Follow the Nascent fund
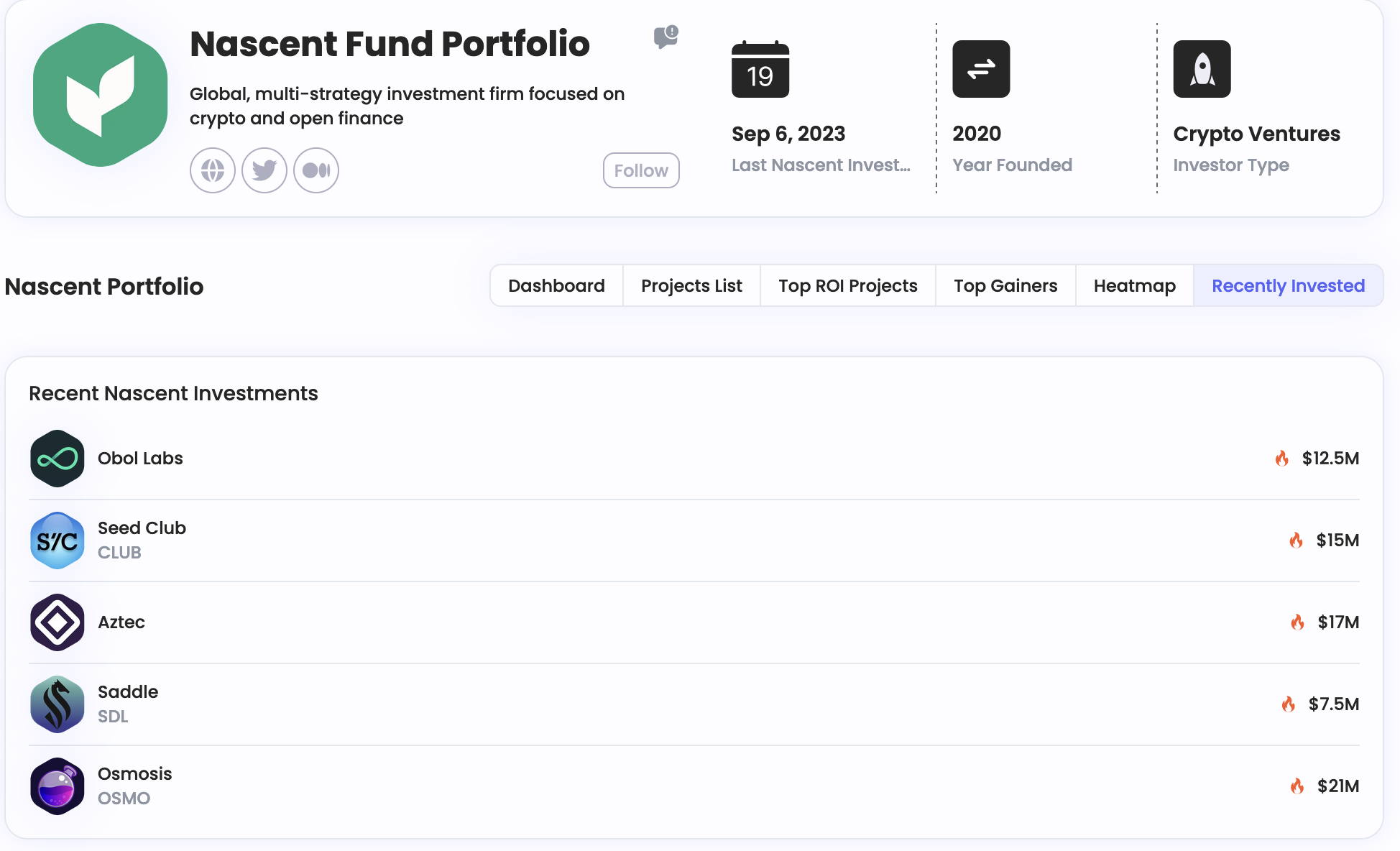 (x=641, y=170)
